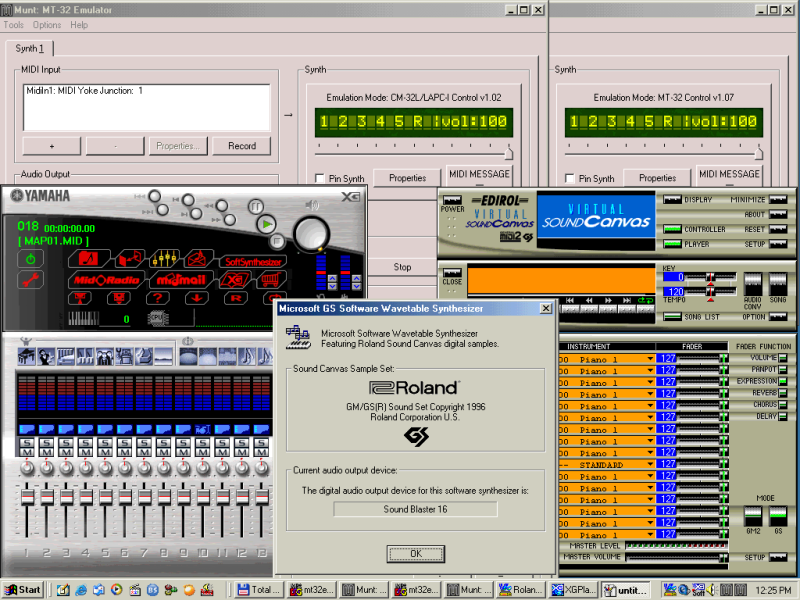Solo channel 5 in Yamaha mixer

(x=105, y=442)
